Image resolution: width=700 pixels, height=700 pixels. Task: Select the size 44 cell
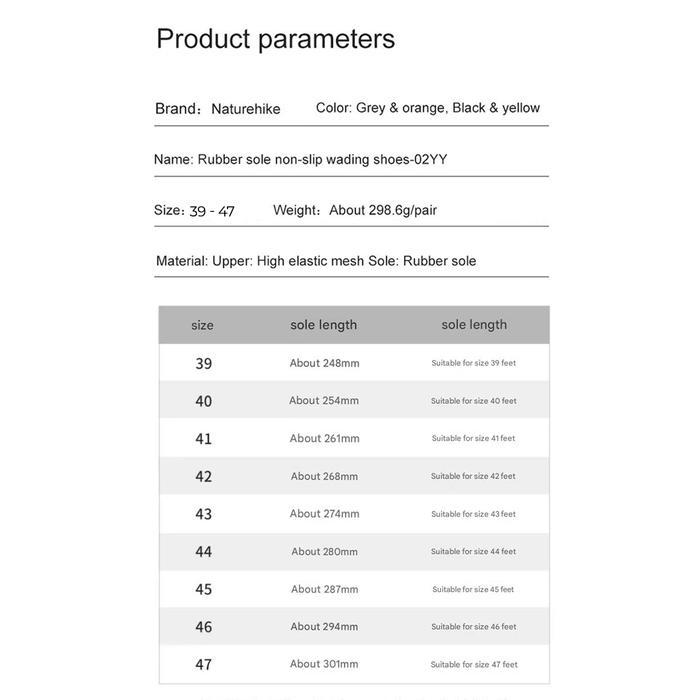tap(204, 552)
